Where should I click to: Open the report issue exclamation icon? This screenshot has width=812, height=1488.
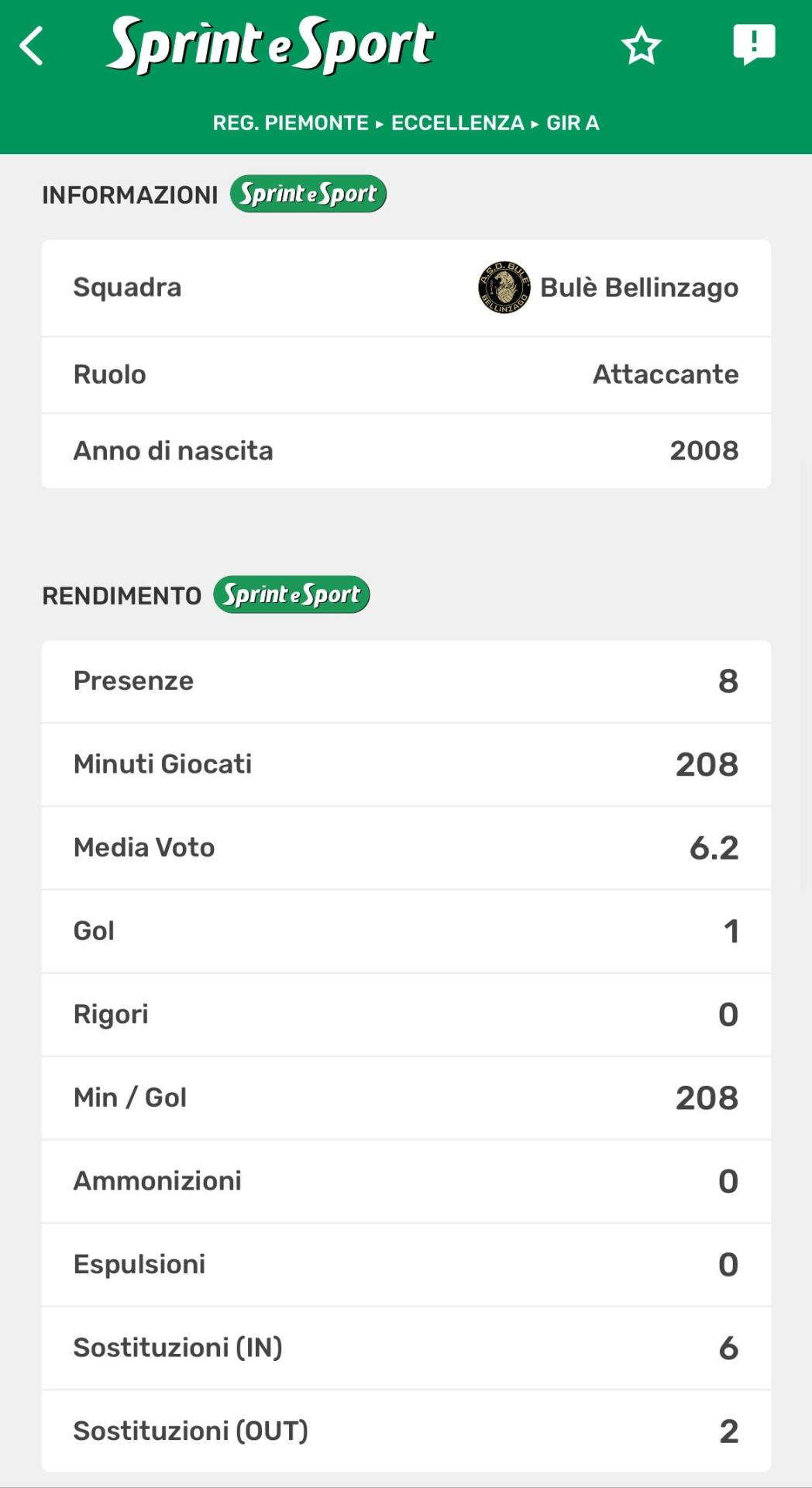(753, 44)
